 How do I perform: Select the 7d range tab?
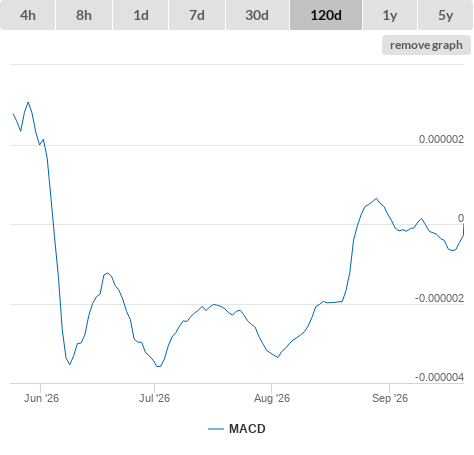tap(197, 15)
